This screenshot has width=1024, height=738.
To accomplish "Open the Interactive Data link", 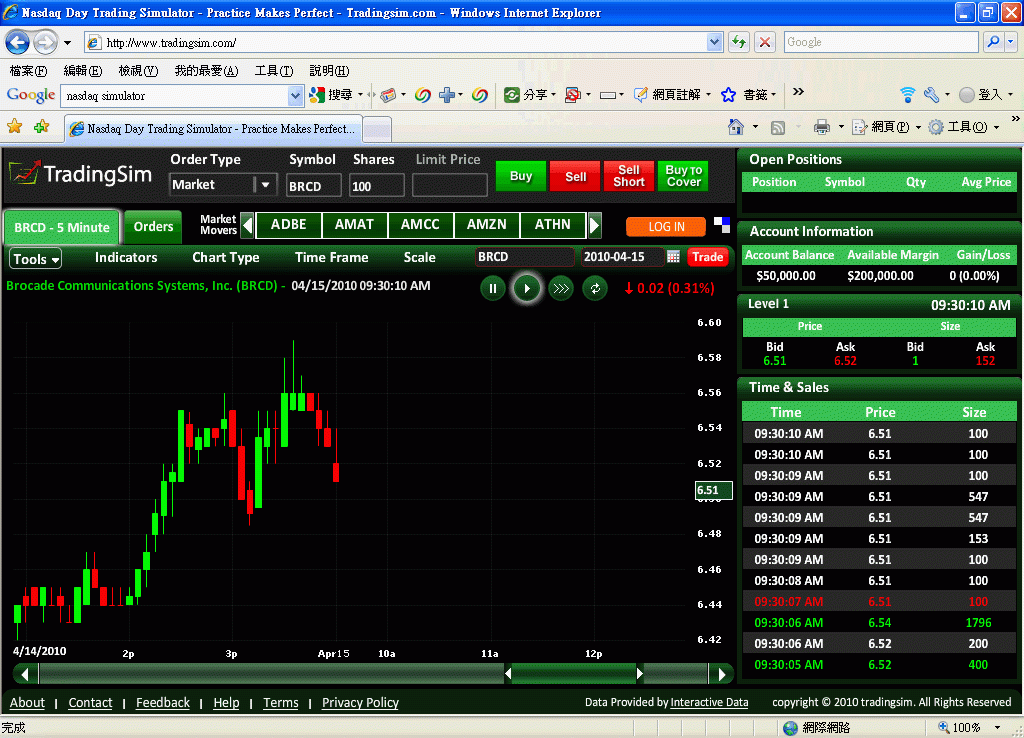I will coord(709,702).
